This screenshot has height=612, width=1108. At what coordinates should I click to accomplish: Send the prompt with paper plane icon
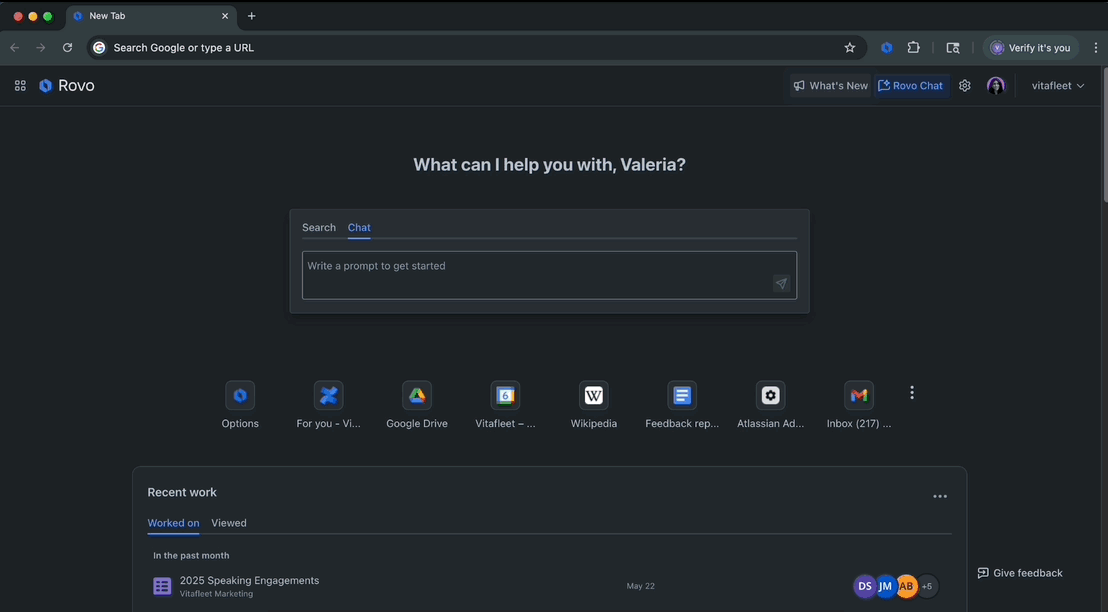tap(781, 283)
